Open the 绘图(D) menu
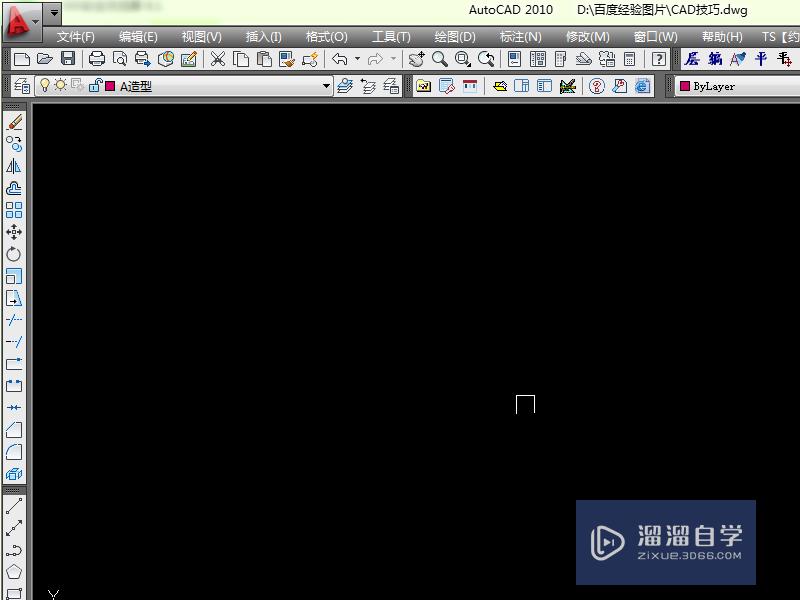 coord(455,35)
